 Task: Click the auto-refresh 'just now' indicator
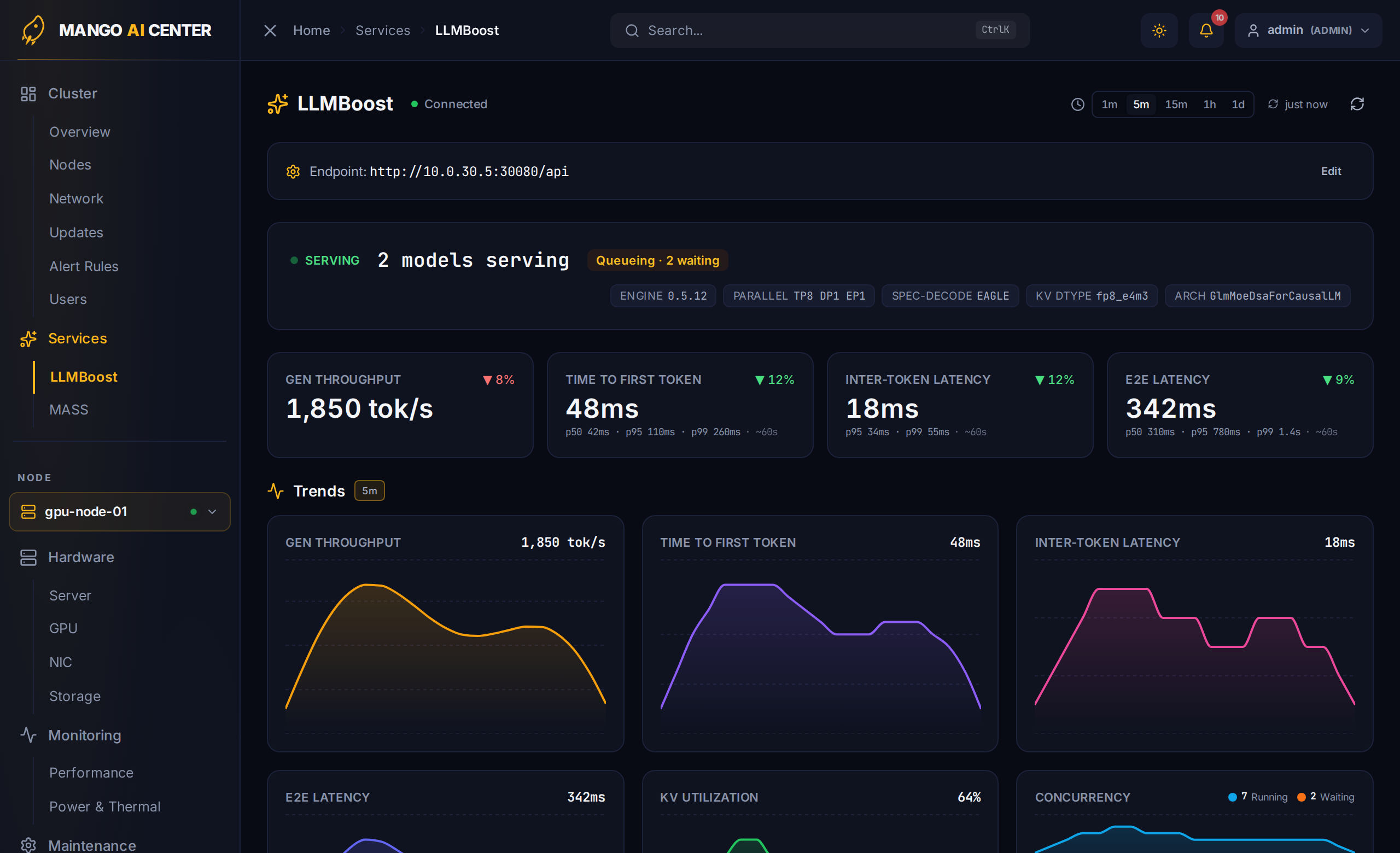(x=1297, y=104)
